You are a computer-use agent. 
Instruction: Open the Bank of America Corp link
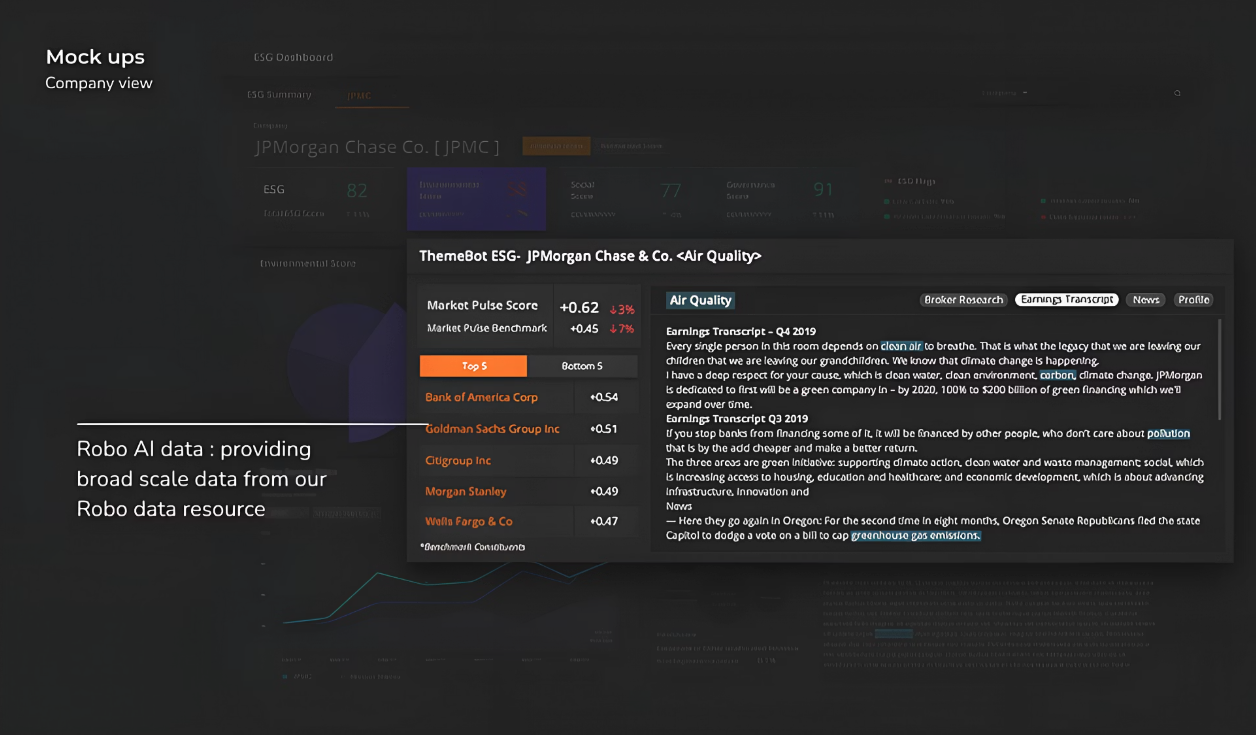click(481, 397)
